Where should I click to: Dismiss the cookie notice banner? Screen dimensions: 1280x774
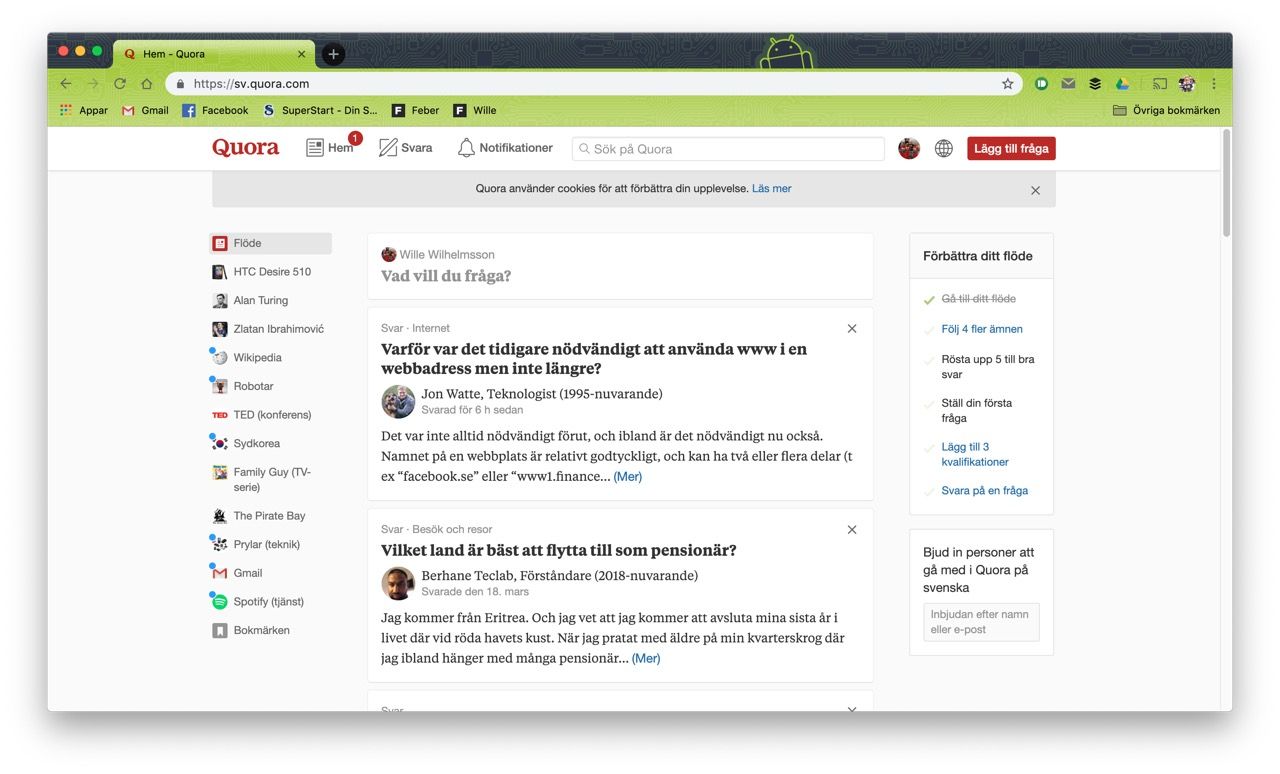click(1035, 190)
